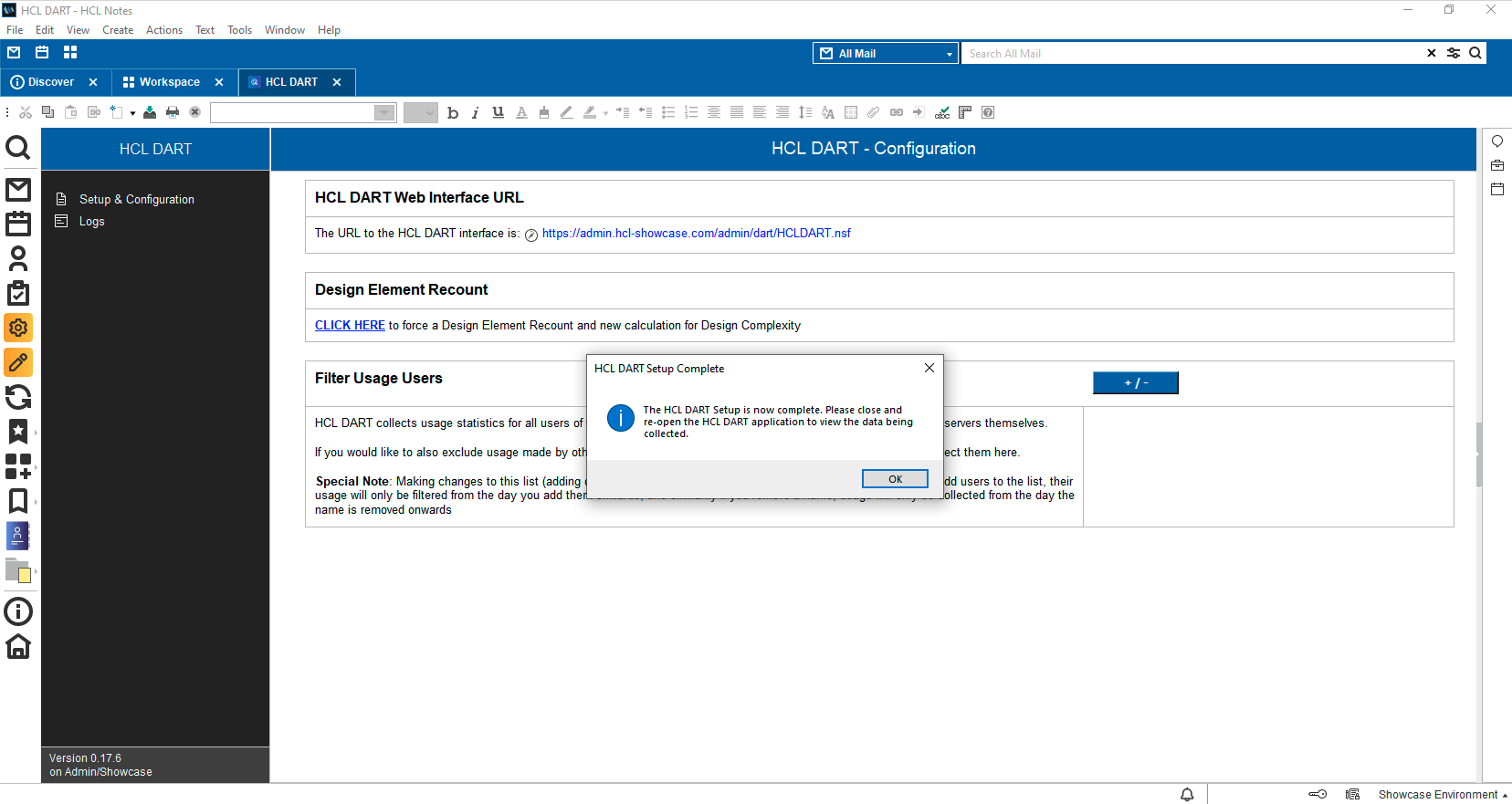Open the Edit menu
This screenshot has height=804, width=1512.
coord(45,30)
